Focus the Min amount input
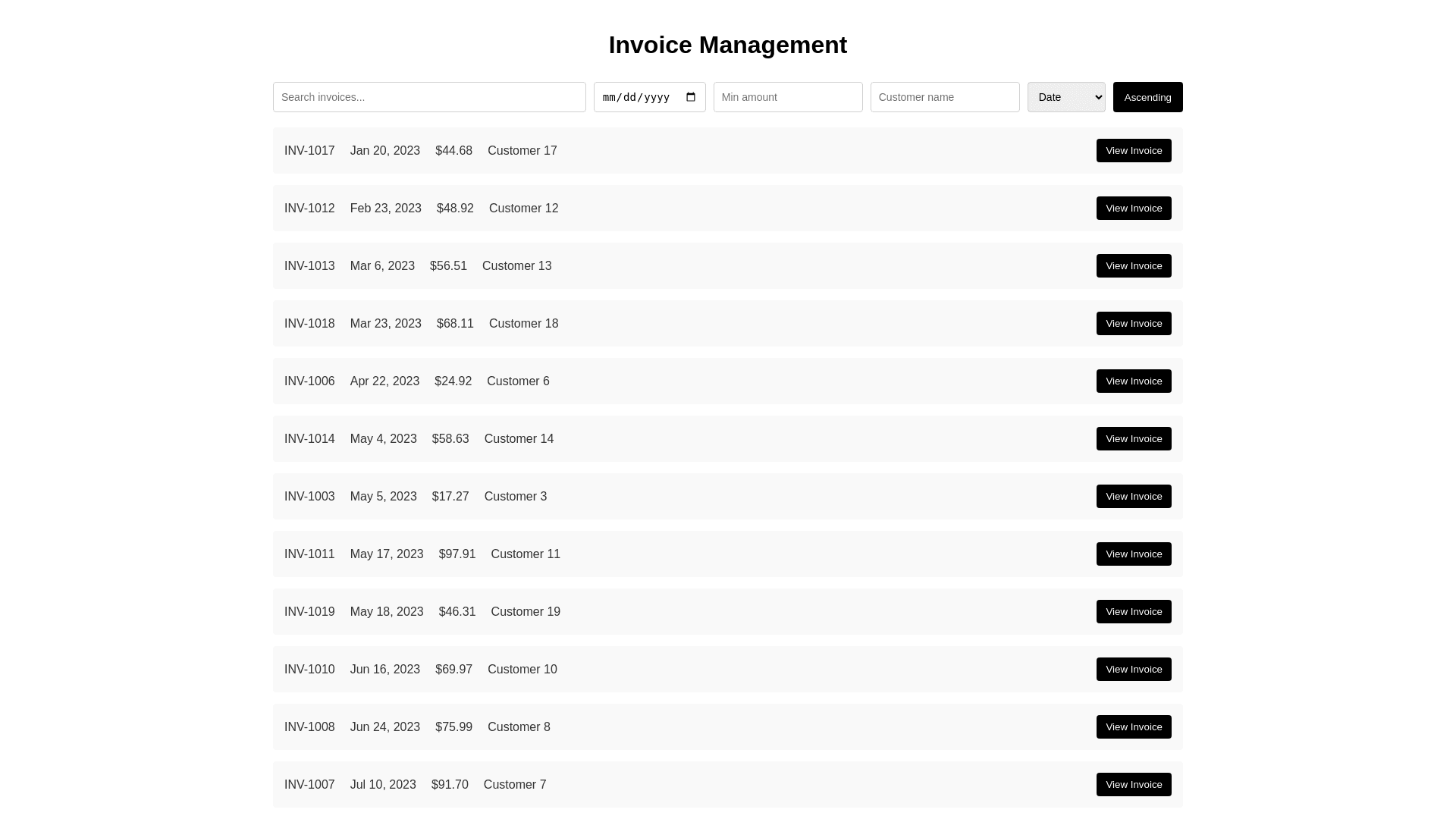The width and height of the screenshot is (1456, 819). coord(787,97)
